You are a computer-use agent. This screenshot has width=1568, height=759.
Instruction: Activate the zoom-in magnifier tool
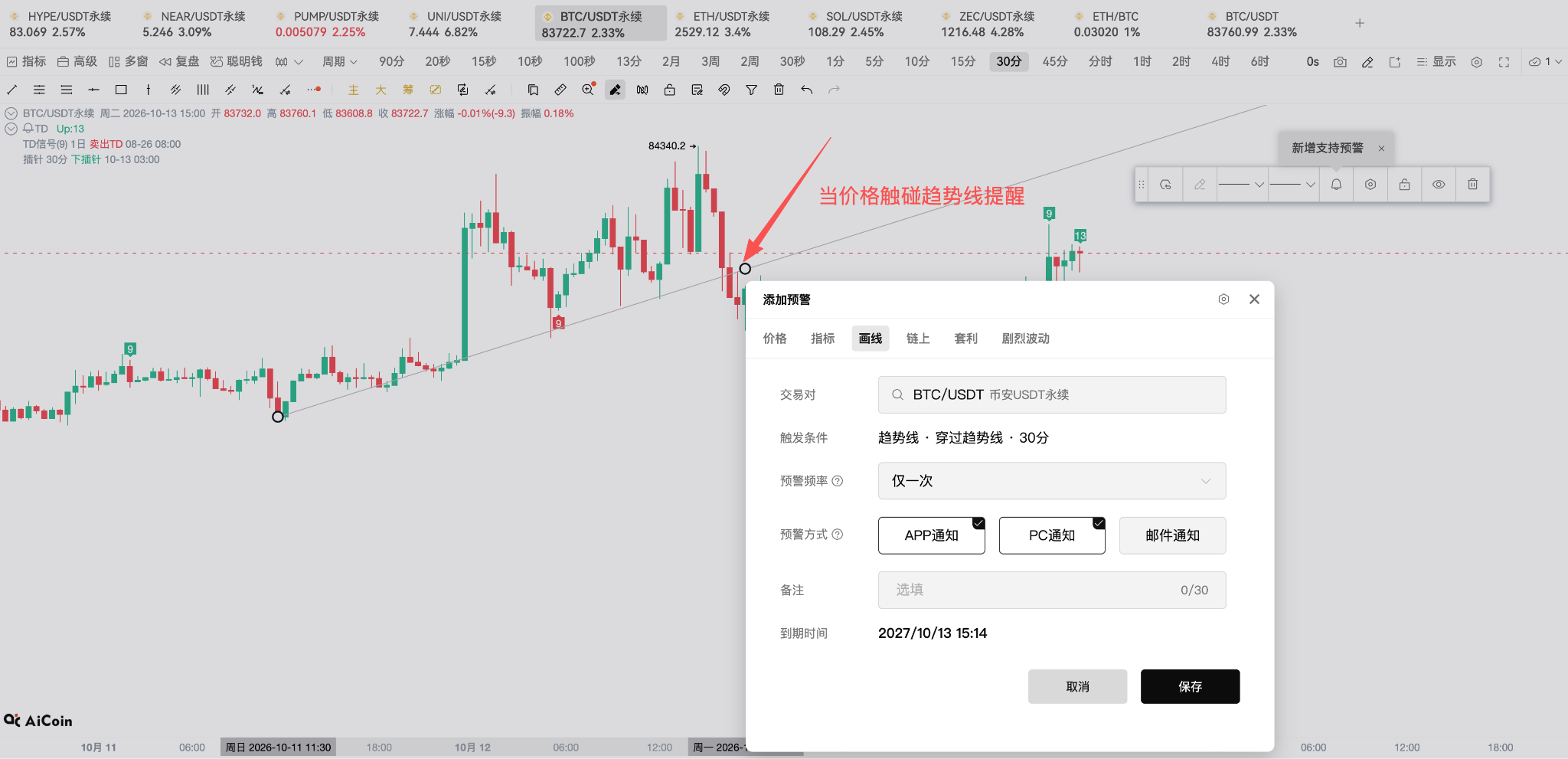(588, 90)
